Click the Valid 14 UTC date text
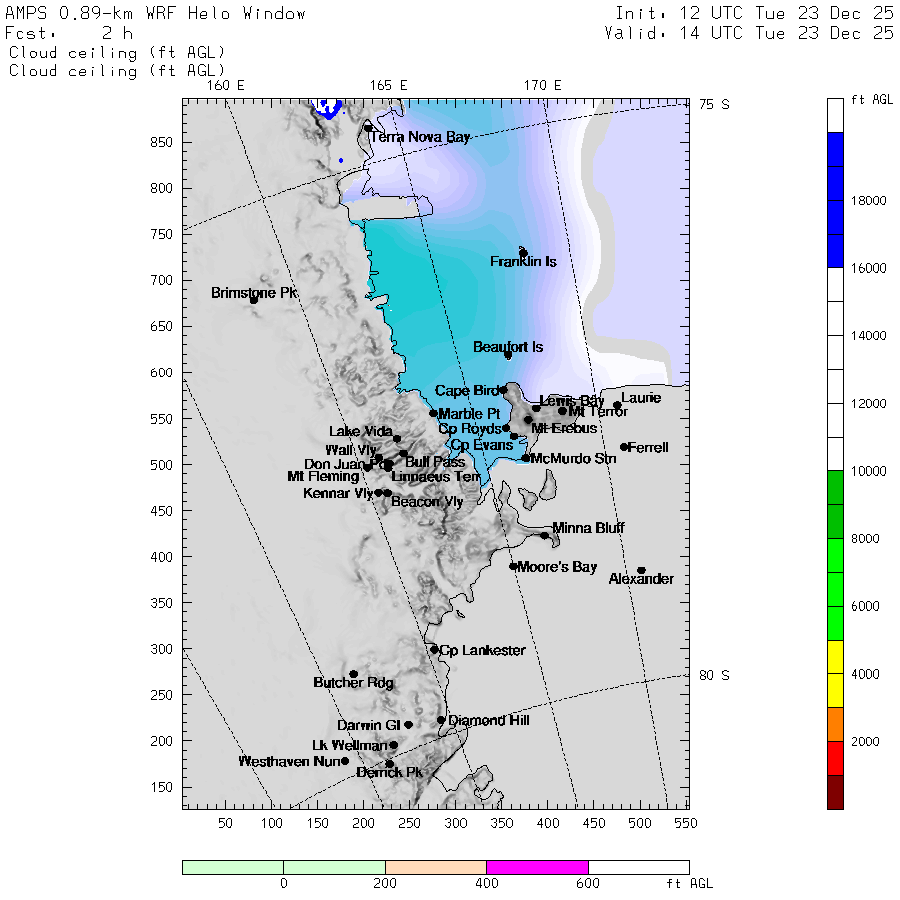 [749, 33]
